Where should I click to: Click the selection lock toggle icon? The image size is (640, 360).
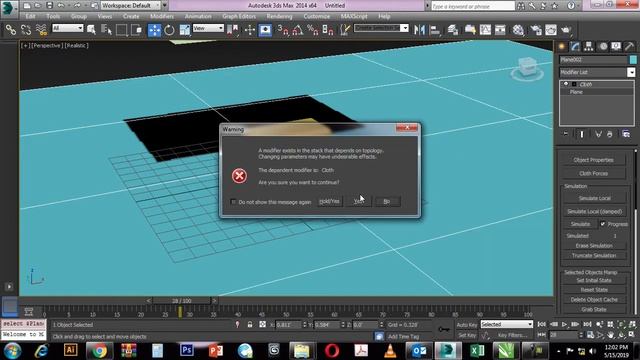[250, 324]
